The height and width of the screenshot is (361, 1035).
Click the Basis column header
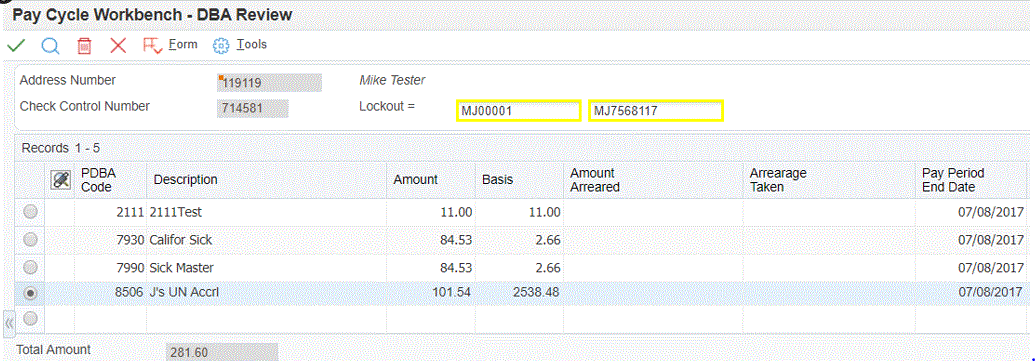coord(519,180)
